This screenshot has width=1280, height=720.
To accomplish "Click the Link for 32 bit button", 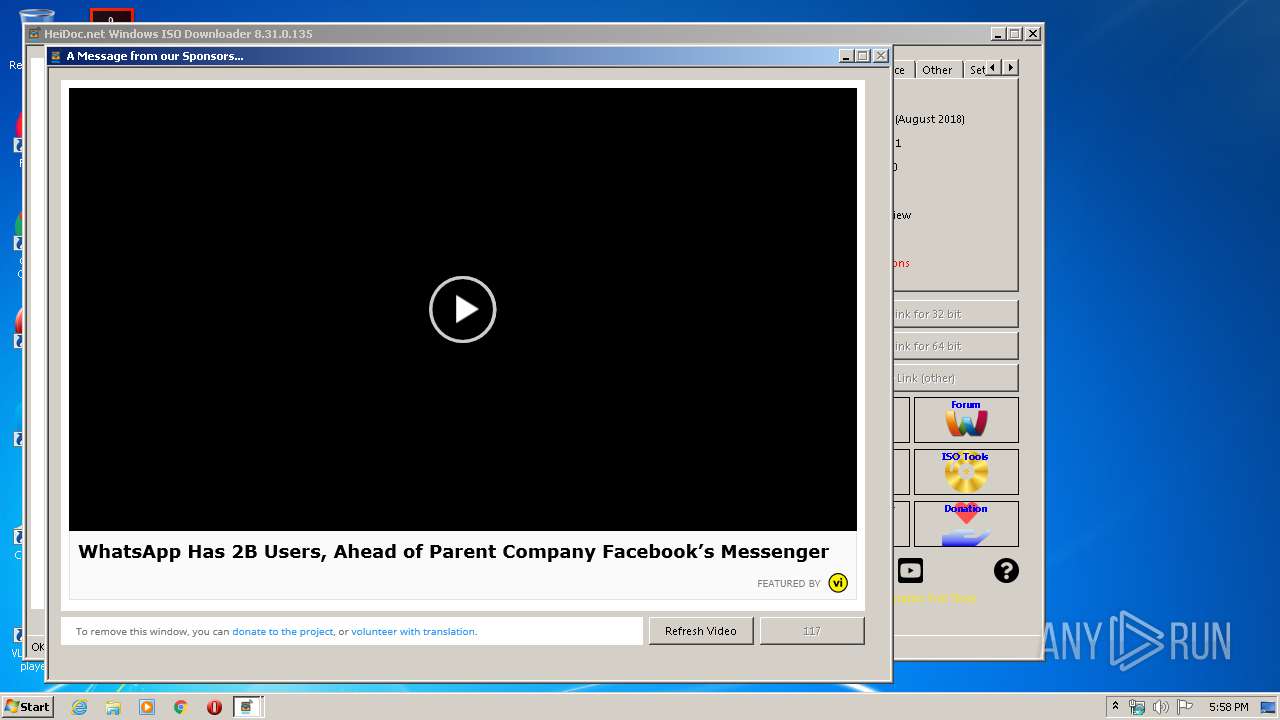I will [955, 314].
